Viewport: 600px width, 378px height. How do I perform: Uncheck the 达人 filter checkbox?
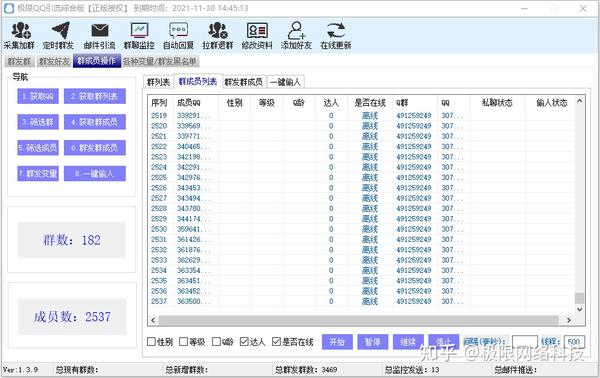(244, 341)
